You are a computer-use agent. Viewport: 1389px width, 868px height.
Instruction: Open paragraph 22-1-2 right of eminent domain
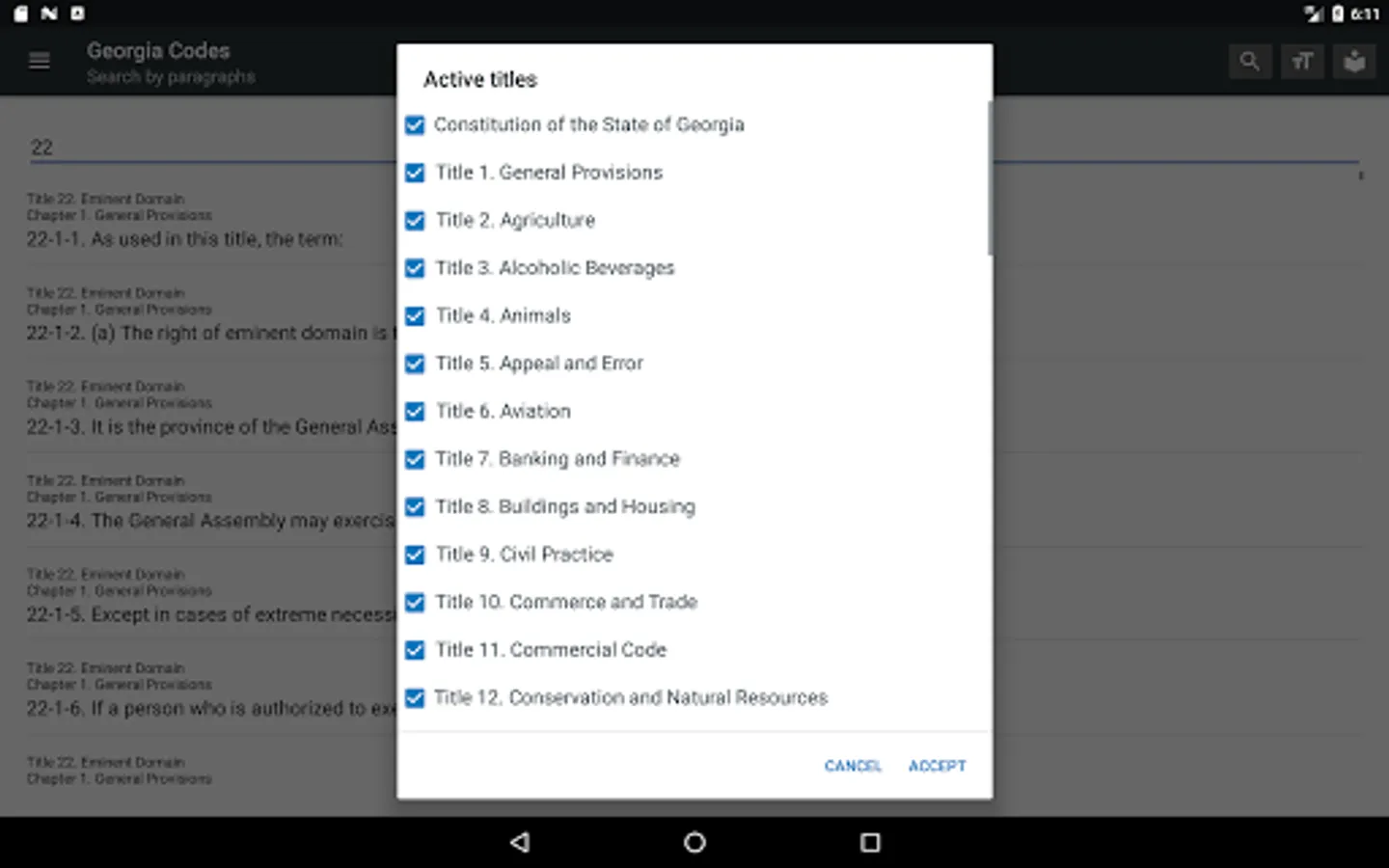click(x=211, y=333)
